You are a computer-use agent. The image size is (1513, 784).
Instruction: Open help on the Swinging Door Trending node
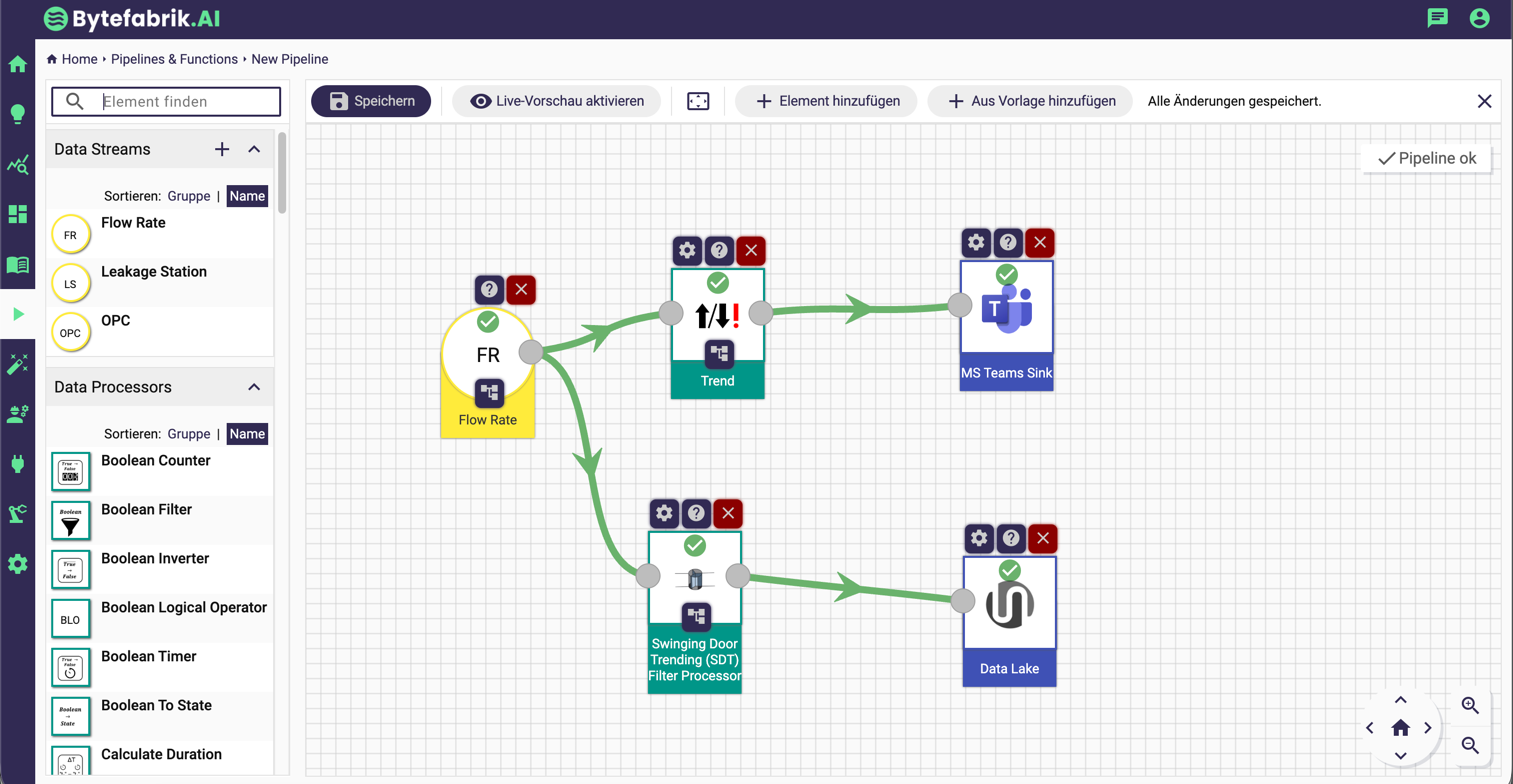coord(696,513)
